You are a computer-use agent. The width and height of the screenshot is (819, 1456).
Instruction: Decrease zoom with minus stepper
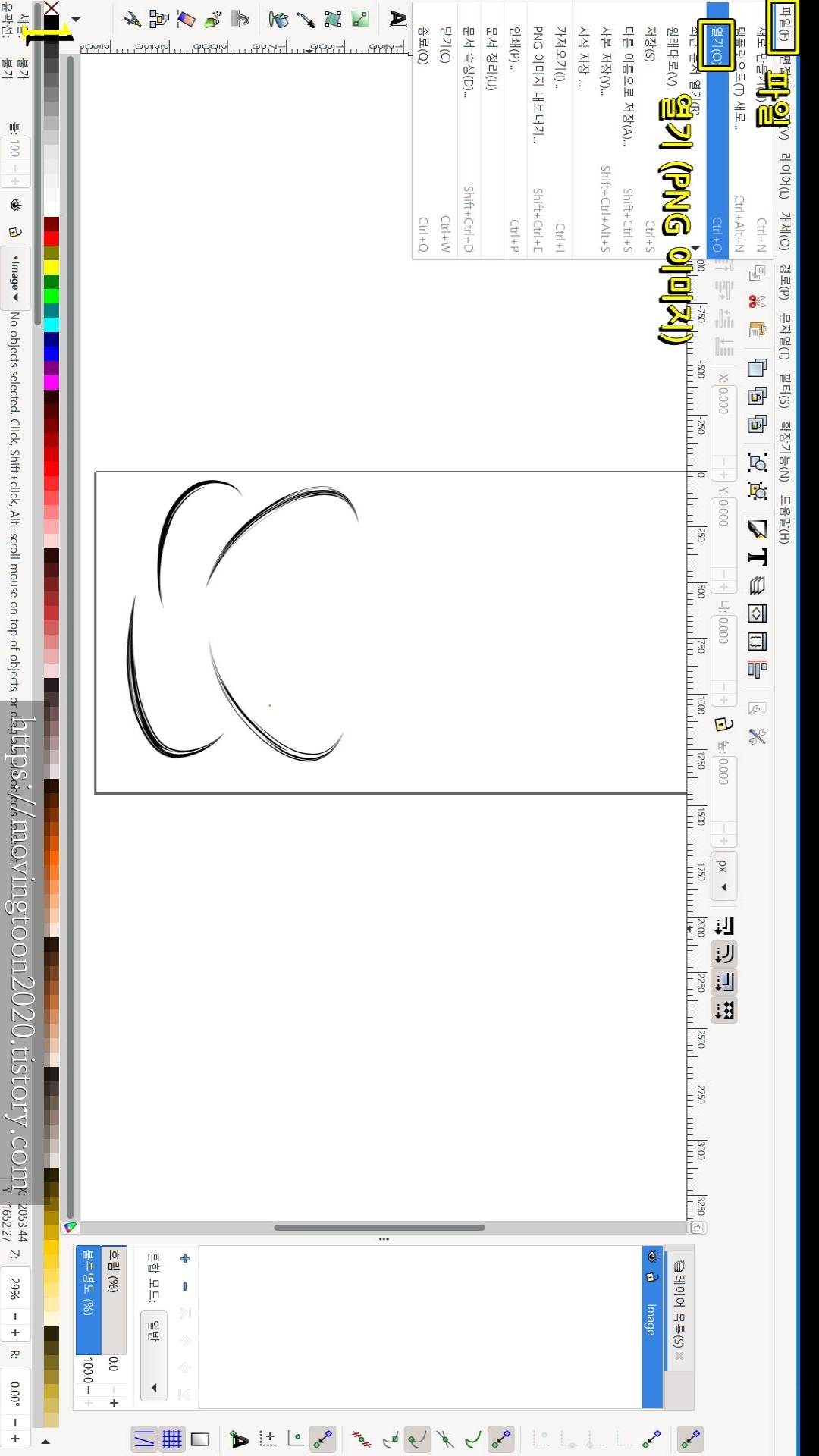pyautogui.click(x=15, y=1315)
